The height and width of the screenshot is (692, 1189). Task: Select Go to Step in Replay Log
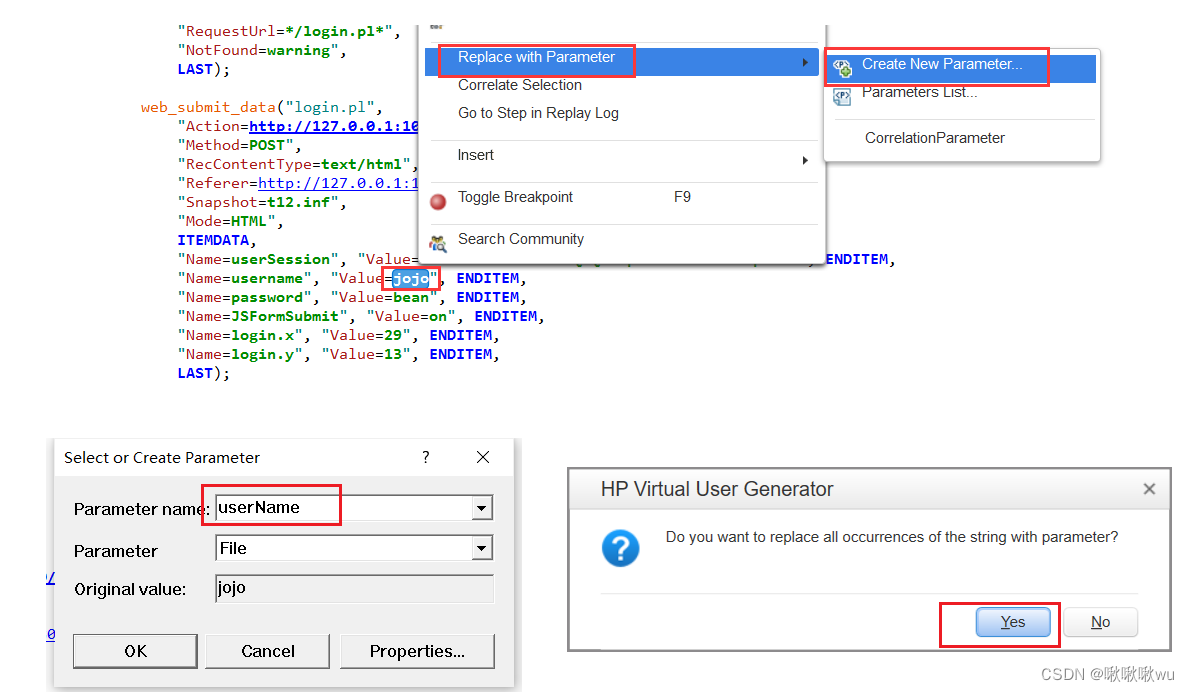(x=538, y=113)
